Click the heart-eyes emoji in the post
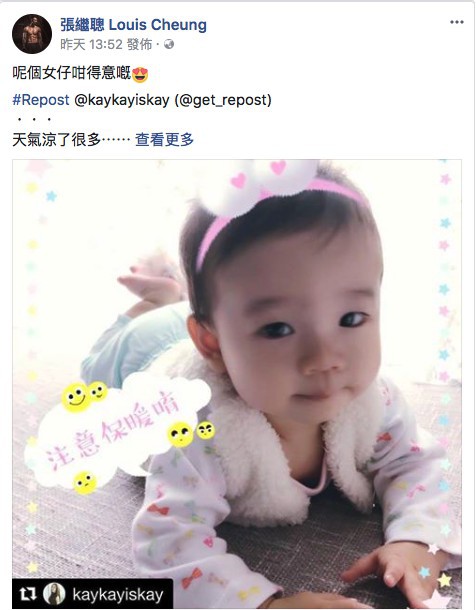 (x=140, y=74)
